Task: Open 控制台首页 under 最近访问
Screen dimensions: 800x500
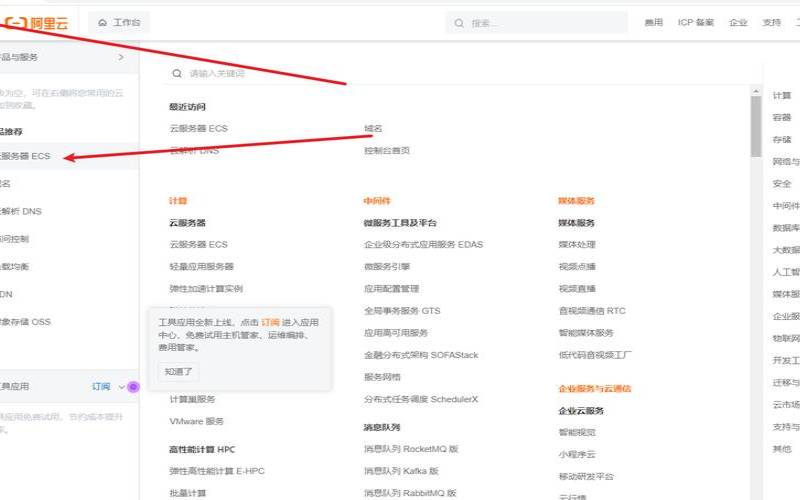Action: (x=387, y=151)
